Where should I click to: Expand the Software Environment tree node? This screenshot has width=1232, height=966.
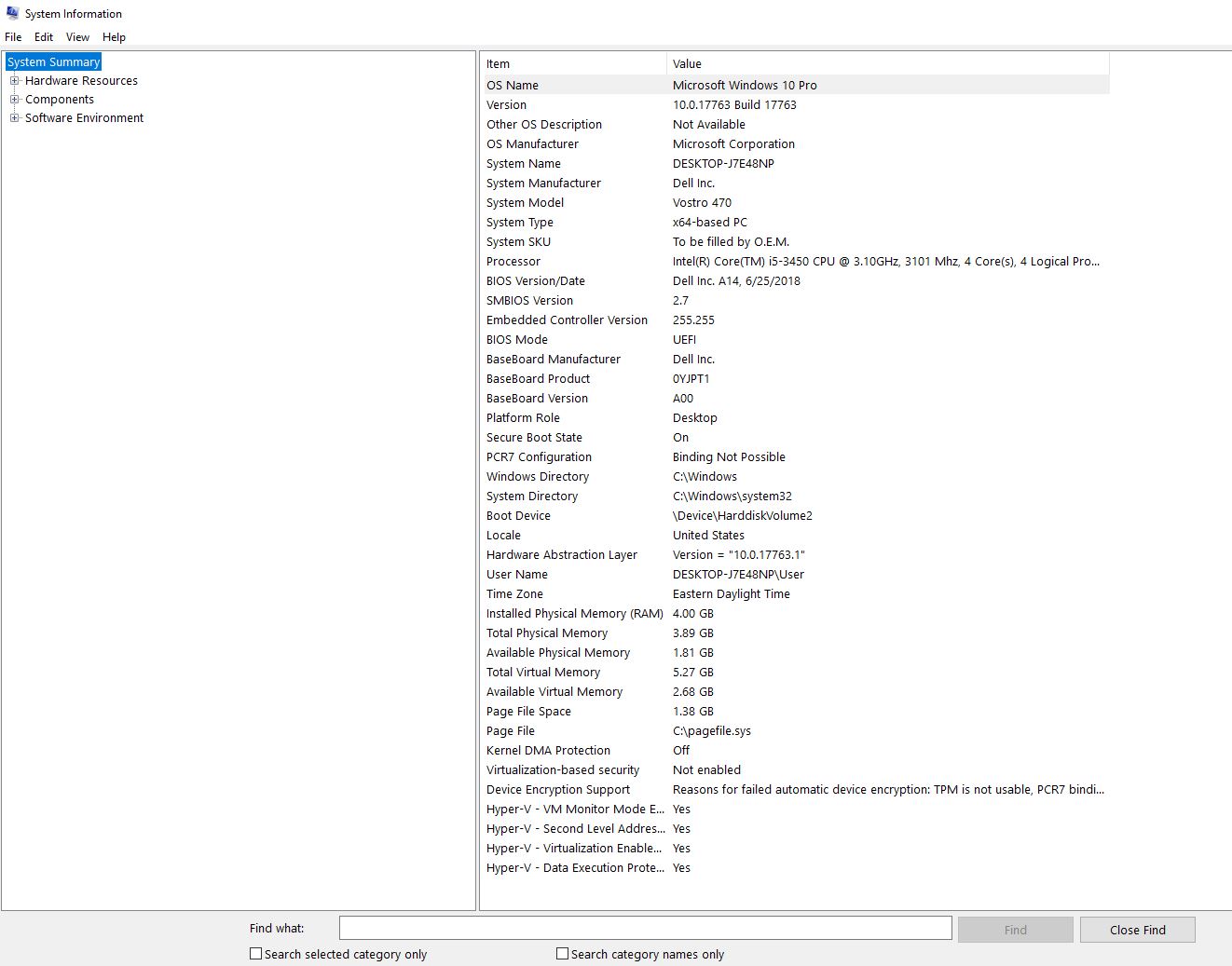coord(15,118)
